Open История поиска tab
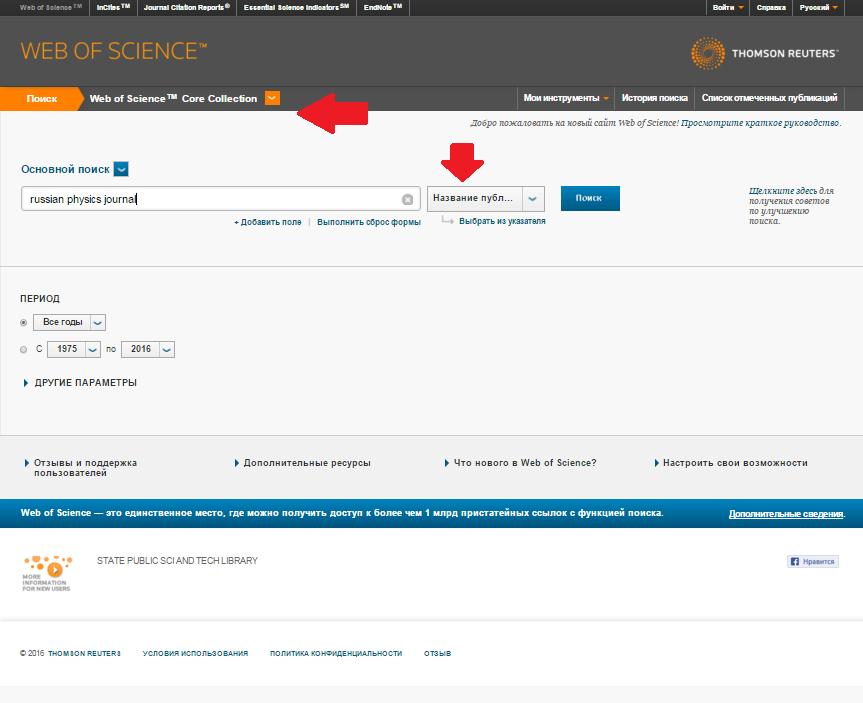863x703 pixels. (x=654, y=98)
